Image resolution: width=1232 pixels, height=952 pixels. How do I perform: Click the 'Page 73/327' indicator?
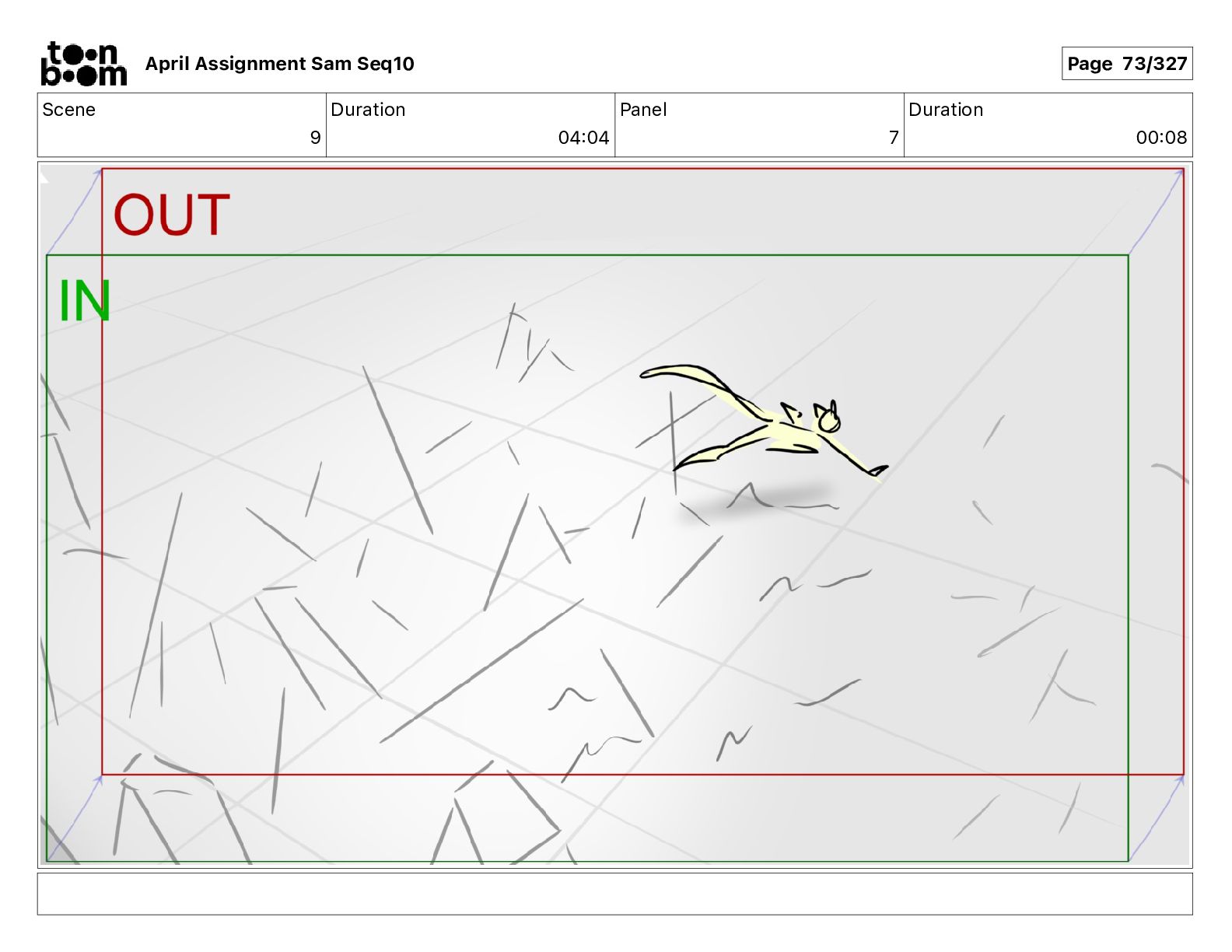pos(1126,64)
